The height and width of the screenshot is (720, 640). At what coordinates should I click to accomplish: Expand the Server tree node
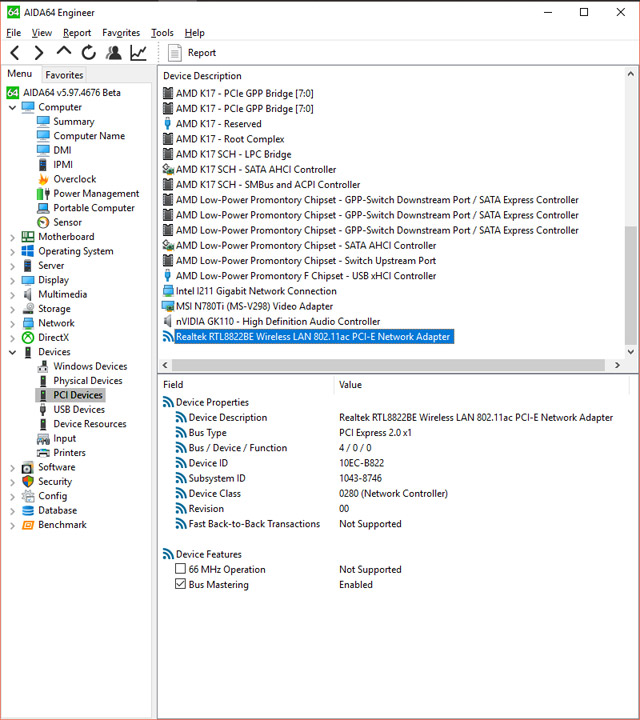pyautogui.click(x=12, y=266)
